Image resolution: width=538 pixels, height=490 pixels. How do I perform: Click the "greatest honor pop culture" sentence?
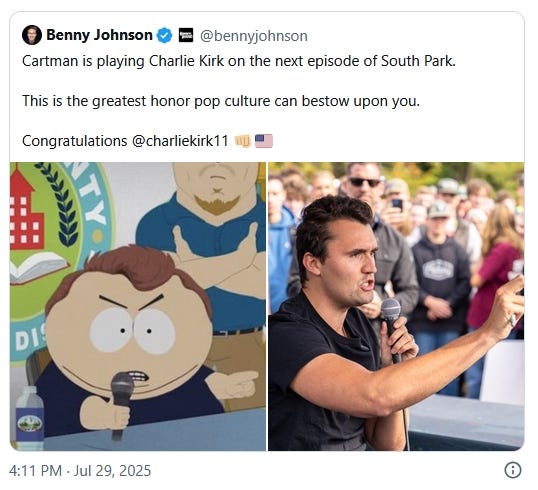coord(221,101)
